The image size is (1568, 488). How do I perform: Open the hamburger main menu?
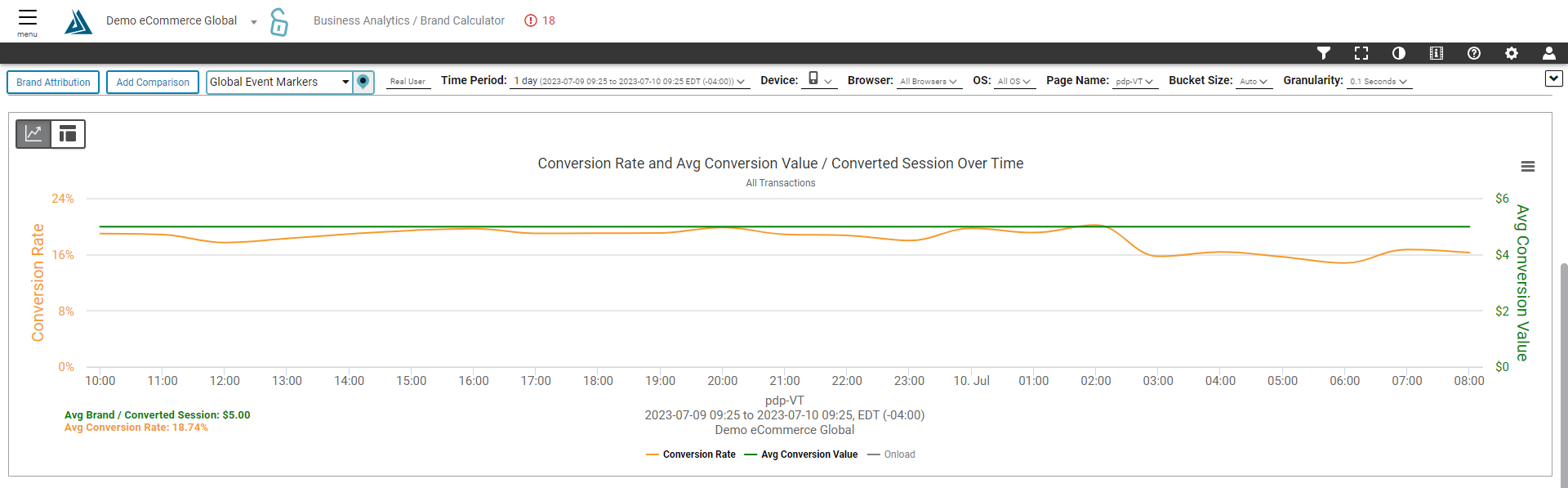27,21
